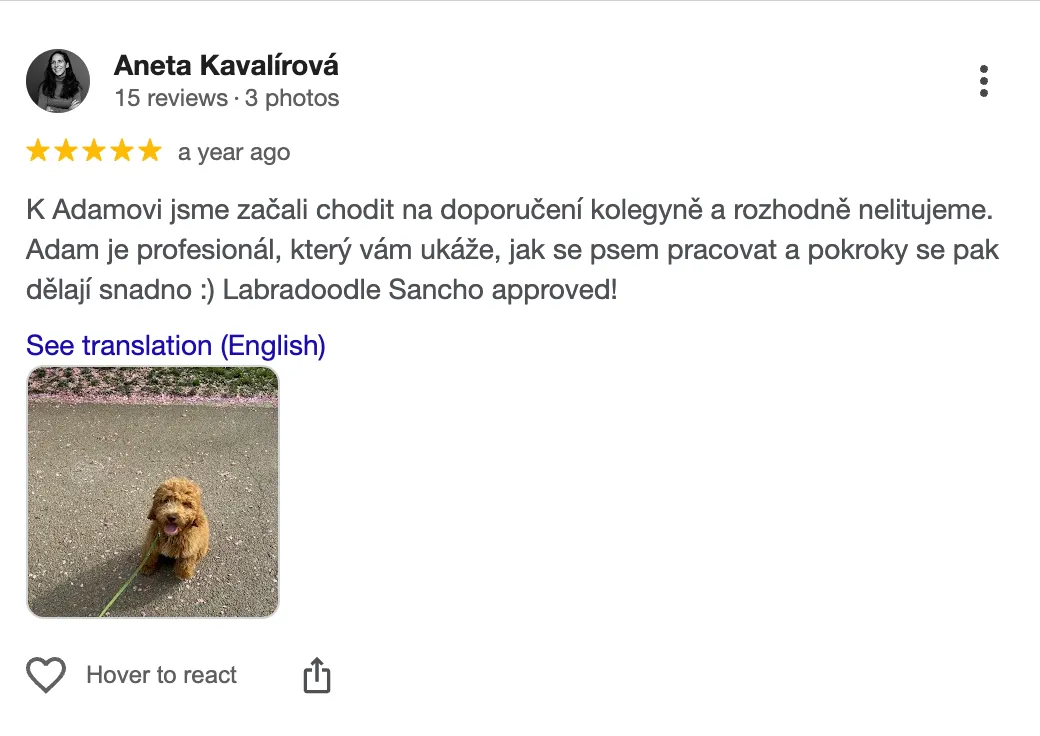Click the second yellow rating star
1040x736 pixels.
coord(66,151)
